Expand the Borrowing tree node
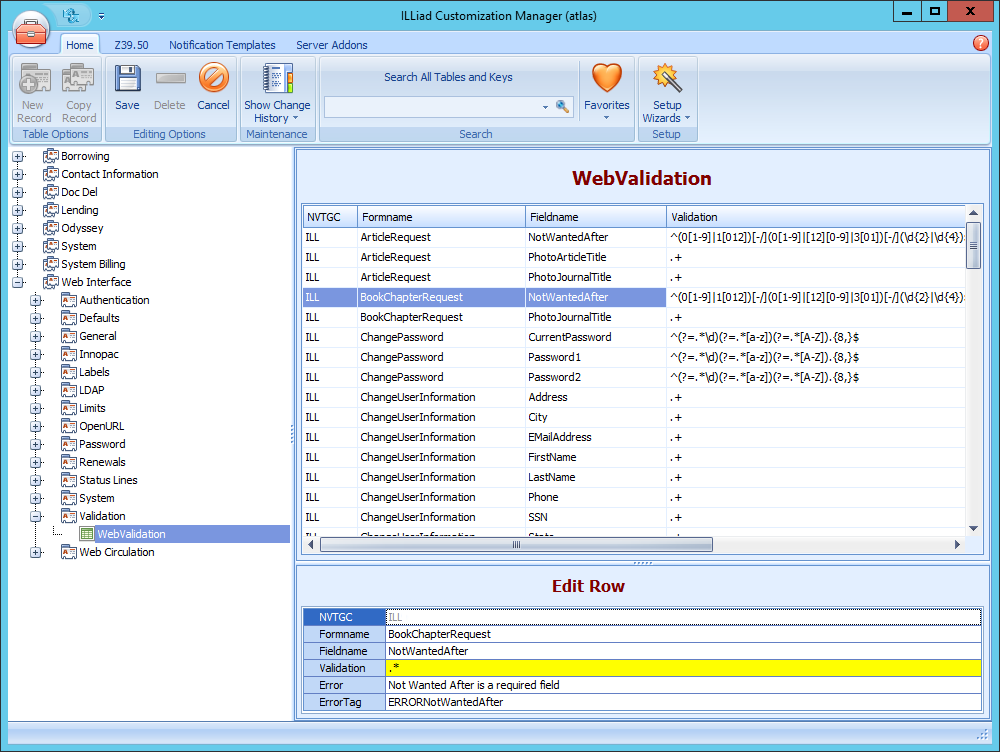 point(18,156)
